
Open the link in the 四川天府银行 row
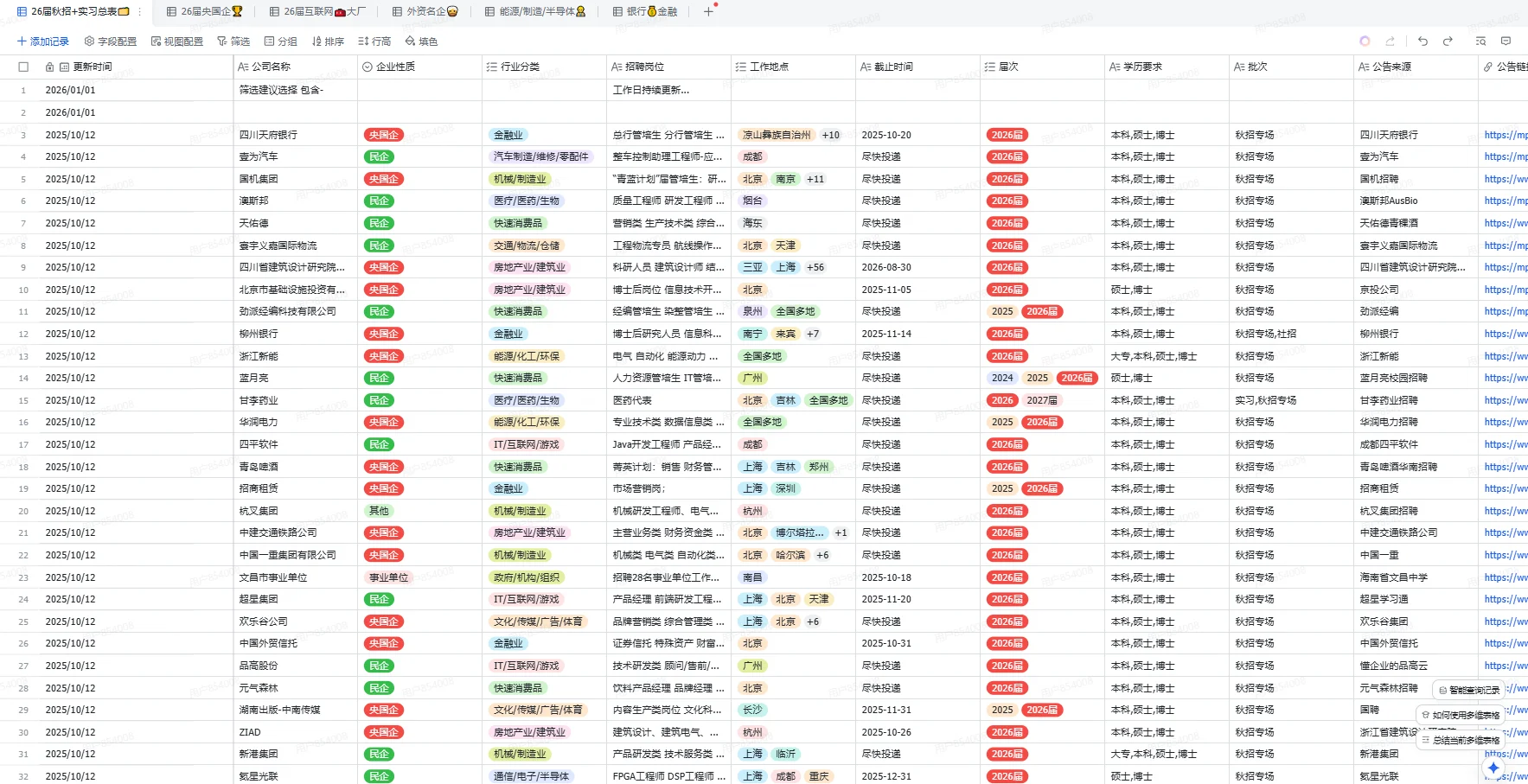point(1506,135)
